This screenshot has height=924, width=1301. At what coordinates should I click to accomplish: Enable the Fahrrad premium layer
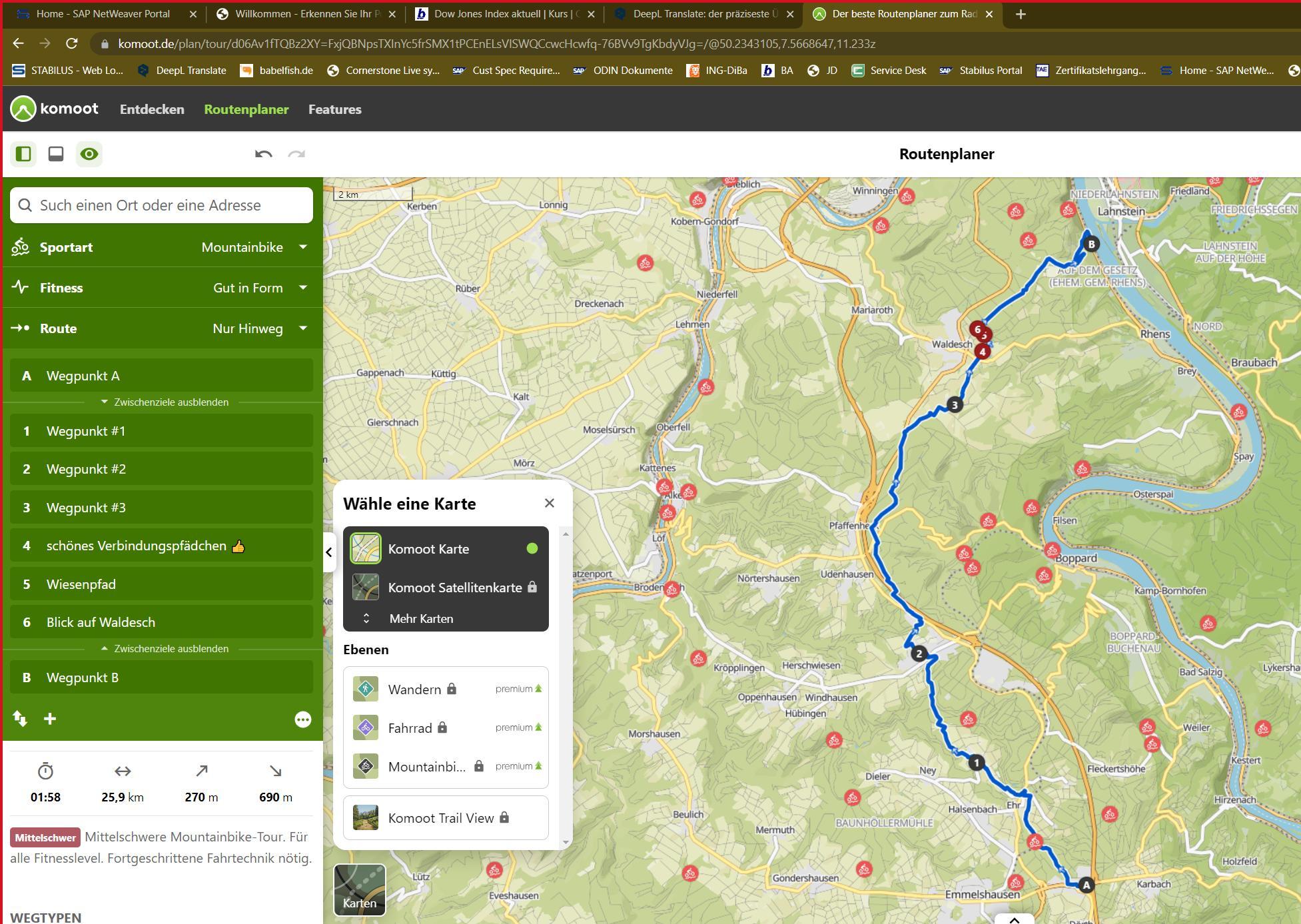pos(446,727)
